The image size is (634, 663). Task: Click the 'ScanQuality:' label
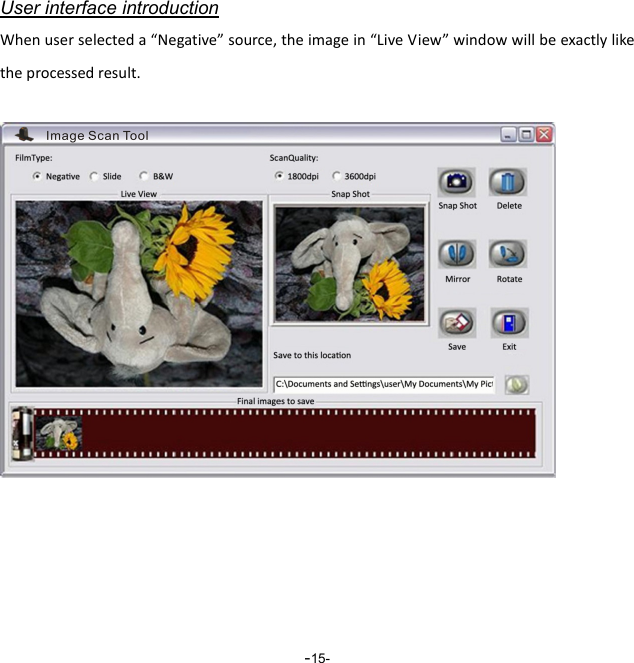pyautogui.click(x=294, y=158)
